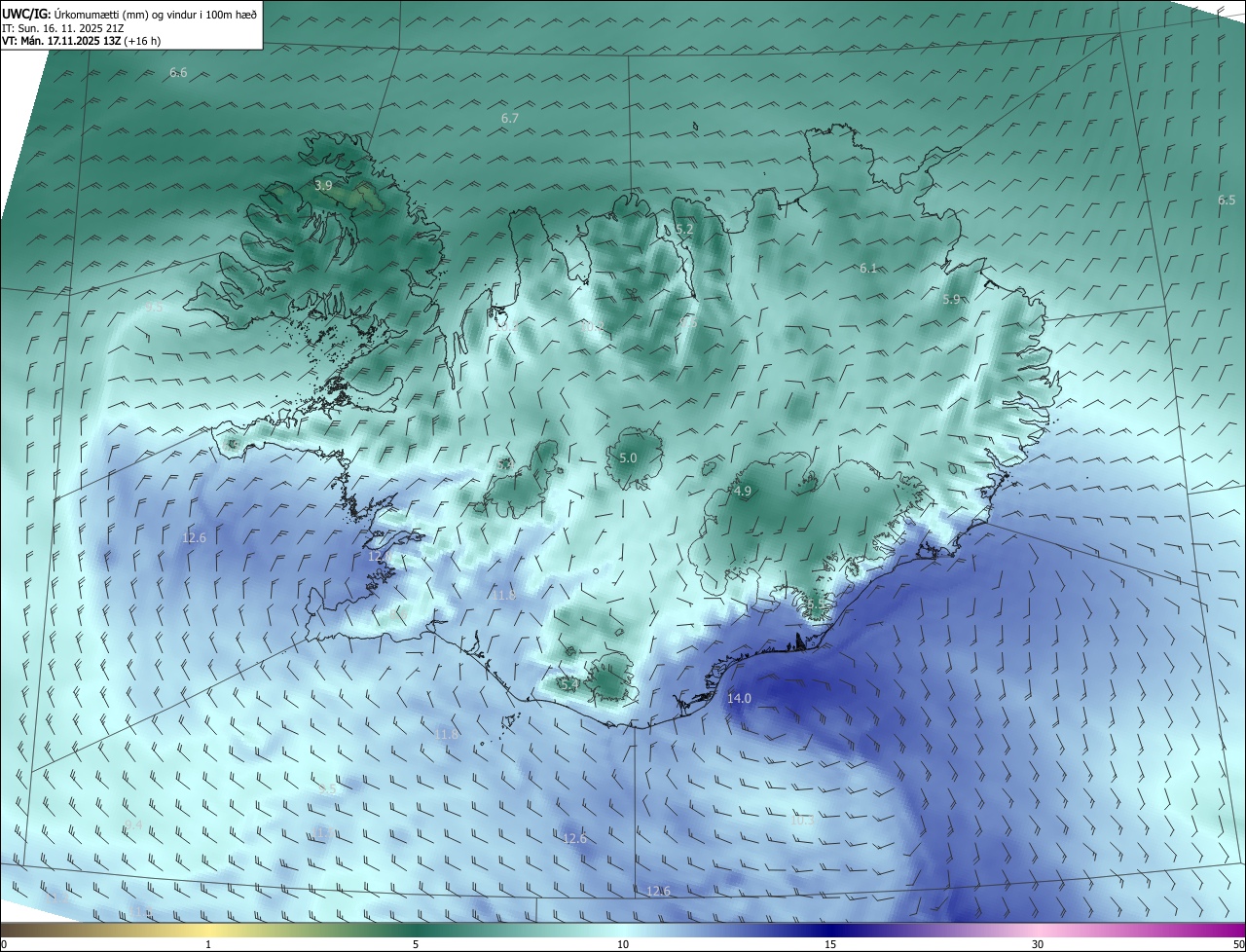The width and height of the screenshot is (1246, 952).
Task: Click the precipitation color scale bar
Action: coord(623,930)
